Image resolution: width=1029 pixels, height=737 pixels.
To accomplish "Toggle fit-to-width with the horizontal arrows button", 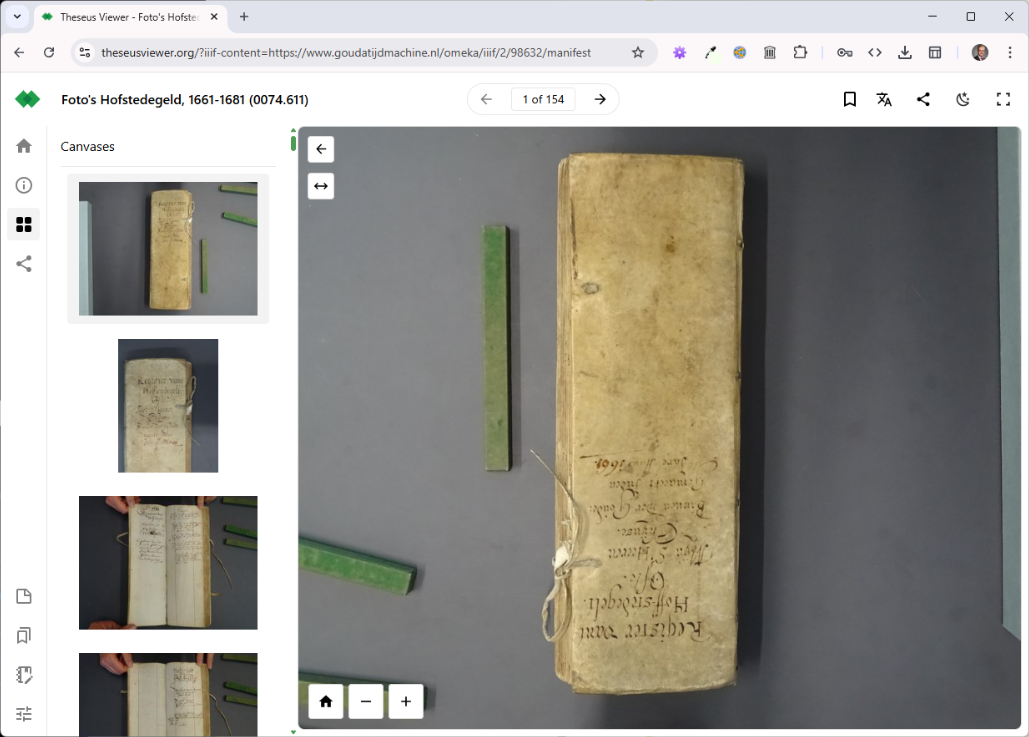I will (321, 186).
